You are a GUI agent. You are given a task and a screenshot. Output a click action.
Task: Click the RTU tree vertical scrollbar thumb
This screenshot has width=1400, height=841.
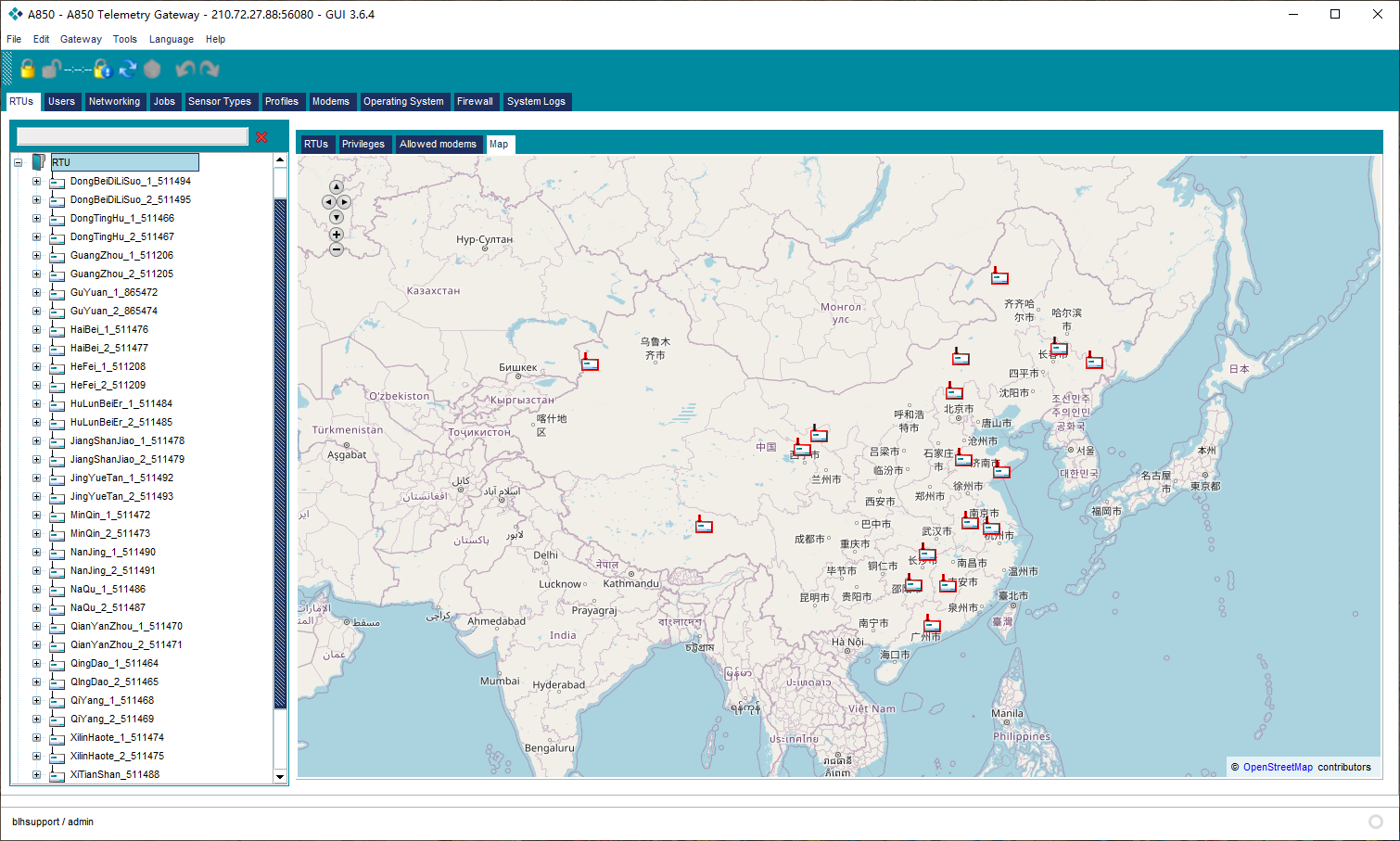tap(280, 454)
